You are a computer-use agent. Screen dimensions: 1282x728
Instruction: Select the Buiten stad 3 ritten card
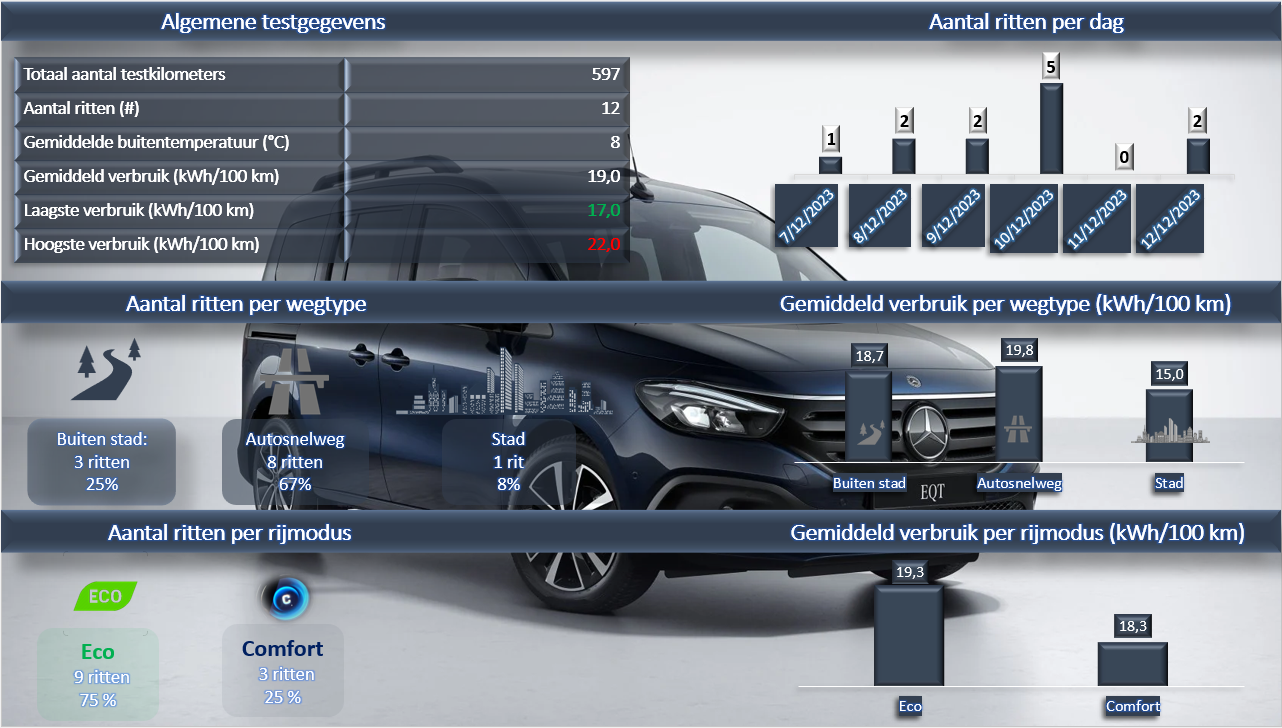click(102, 462)
